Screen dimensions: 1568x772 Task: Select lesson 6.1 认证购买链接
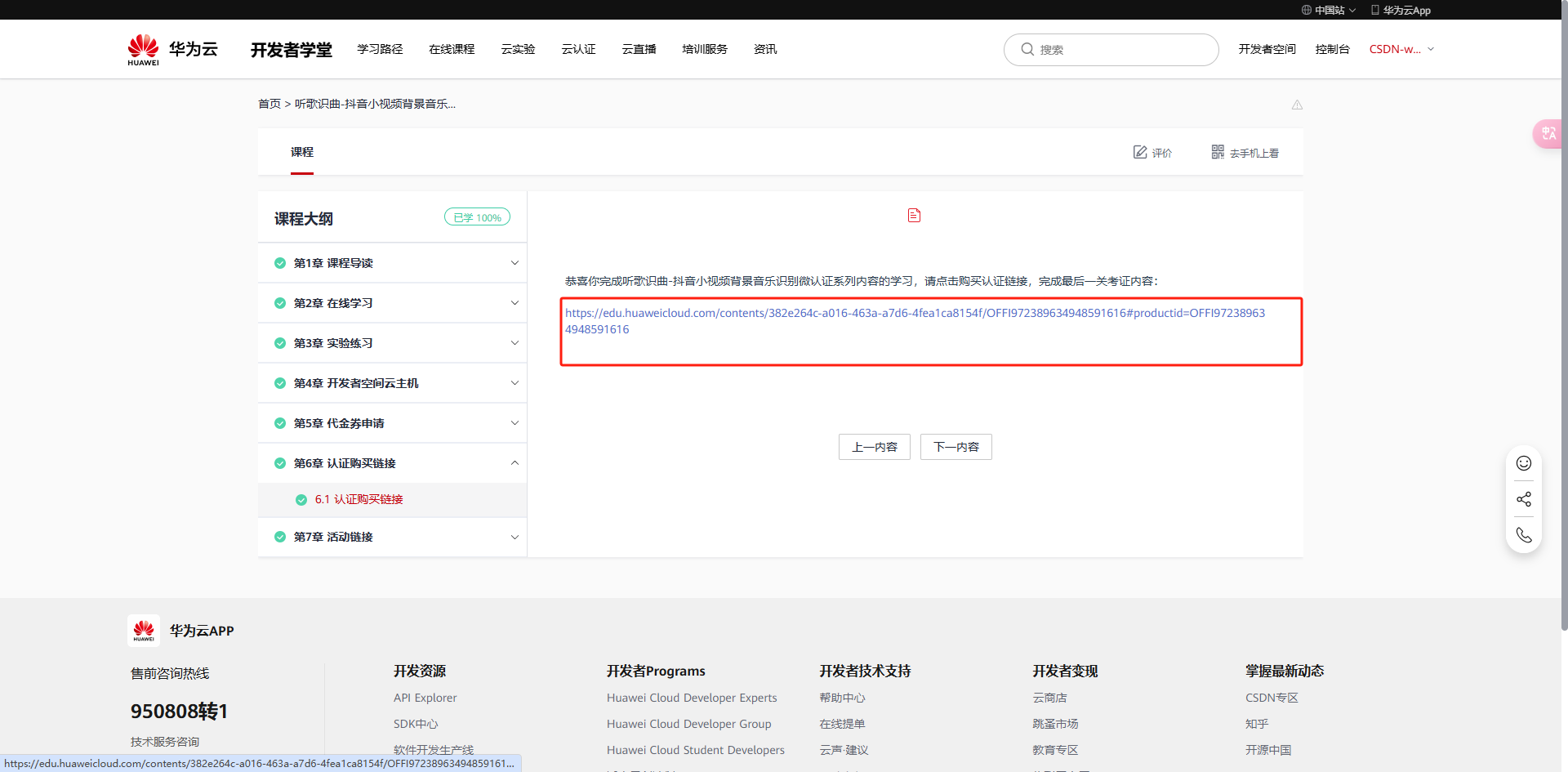359,499
